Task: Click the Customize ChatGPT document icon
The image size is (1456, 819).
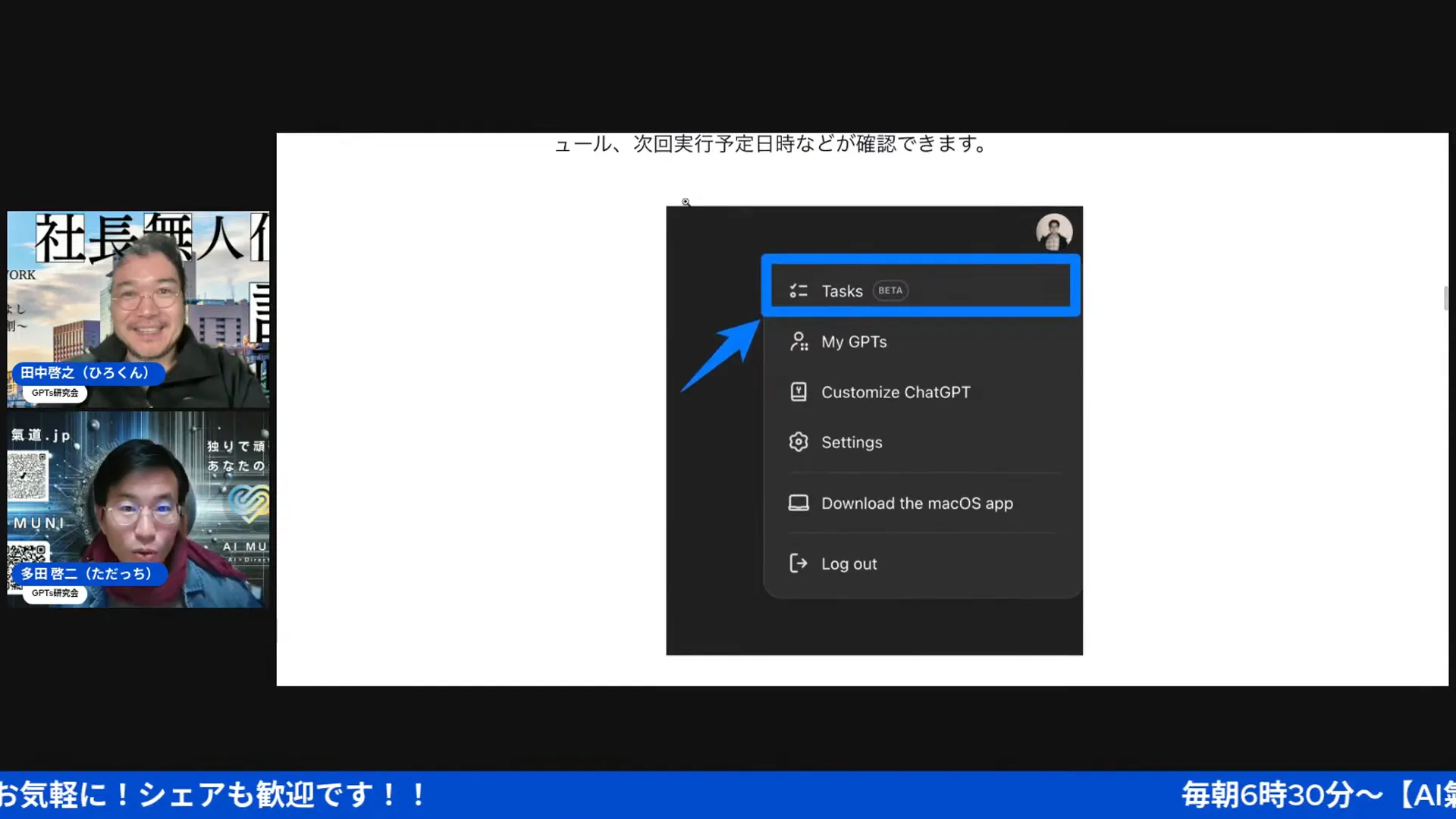Action: pos(799,392)
